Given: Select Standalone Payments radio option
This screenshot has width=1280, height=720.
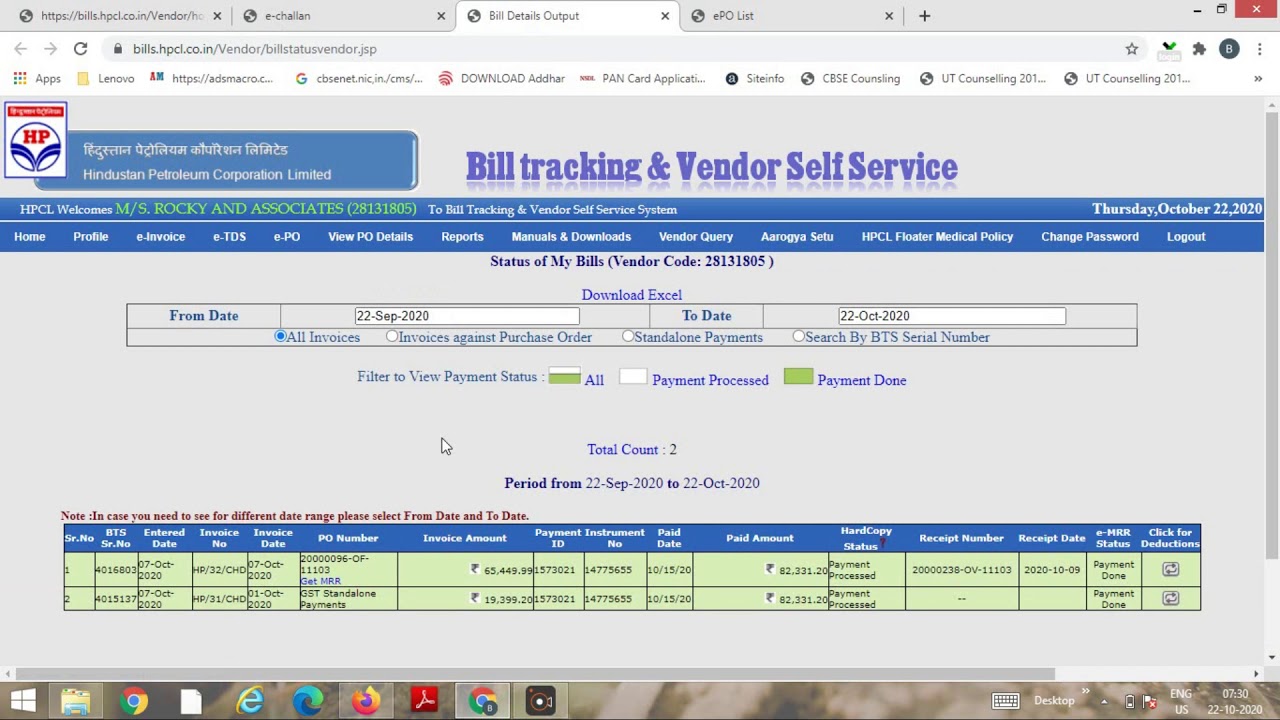Looking at the screenshot, I should coord(628,337).
